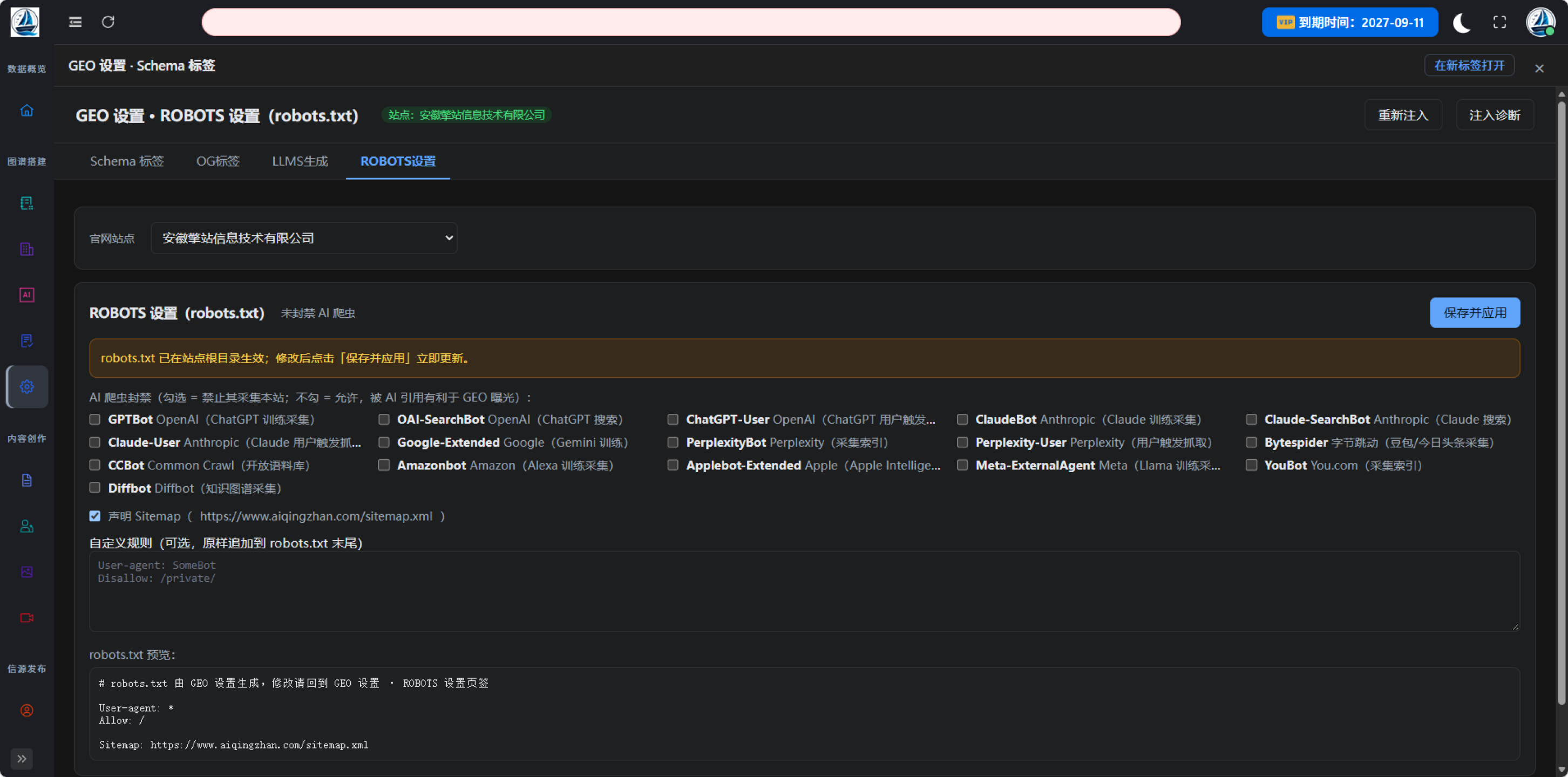
Task: Open the purple building sidebar icon
Action: click(x=27, y=249)
